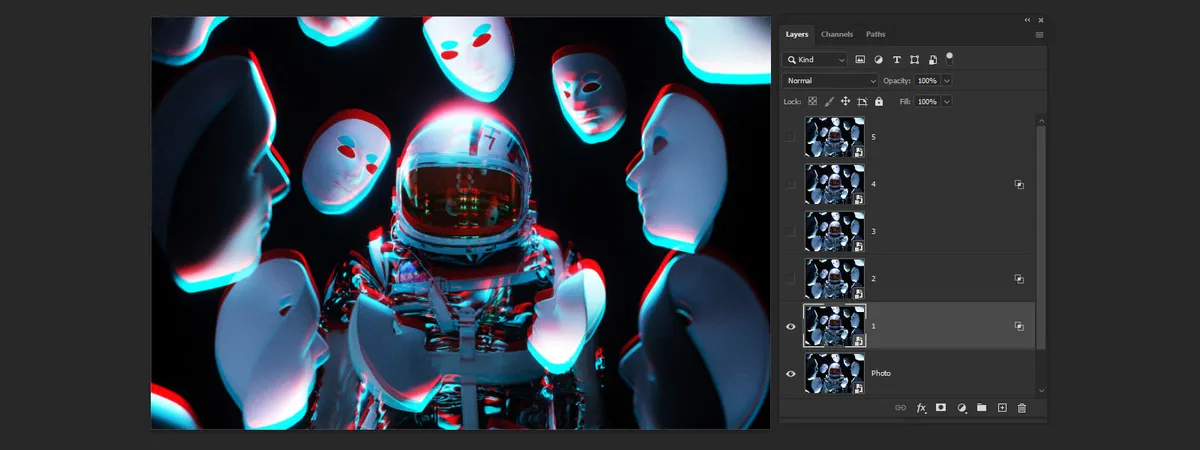
Task: Click blending options icon on layer 4
Action: (x=1019, y=184)
